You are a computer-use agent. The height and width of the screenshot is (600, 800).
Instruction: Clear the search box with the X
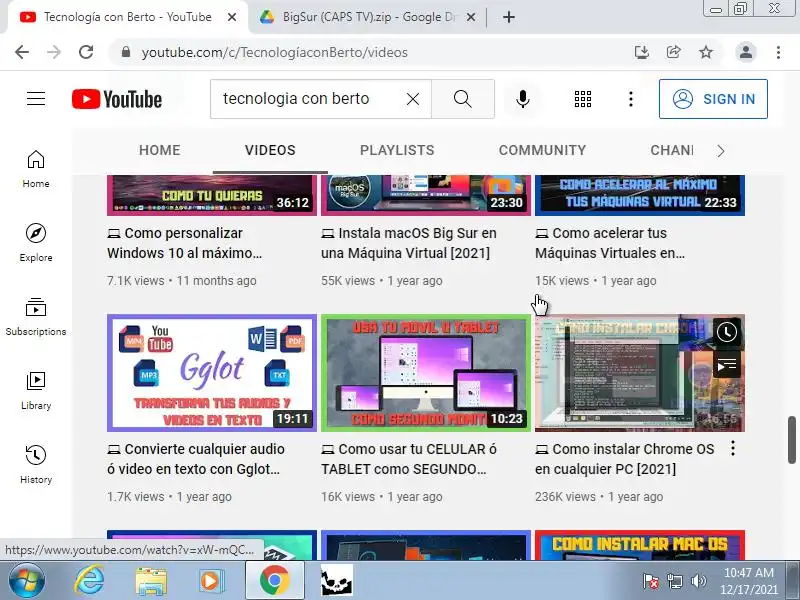tap(413, 99)
